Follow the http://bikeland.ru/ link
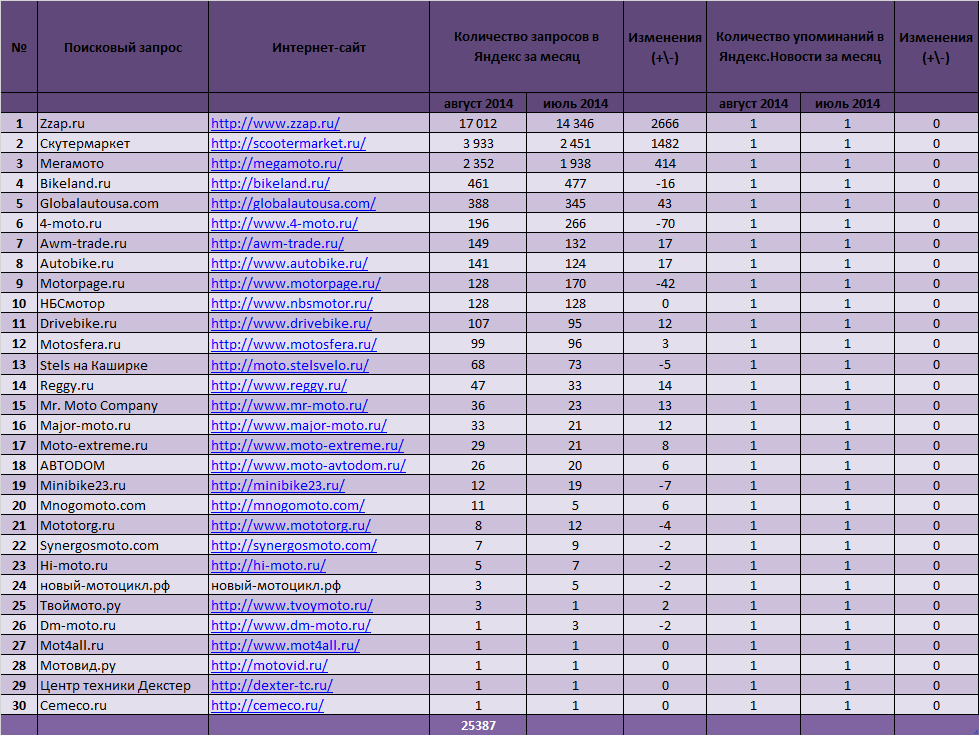Screen dimensions: 979x735 (270, 183)
